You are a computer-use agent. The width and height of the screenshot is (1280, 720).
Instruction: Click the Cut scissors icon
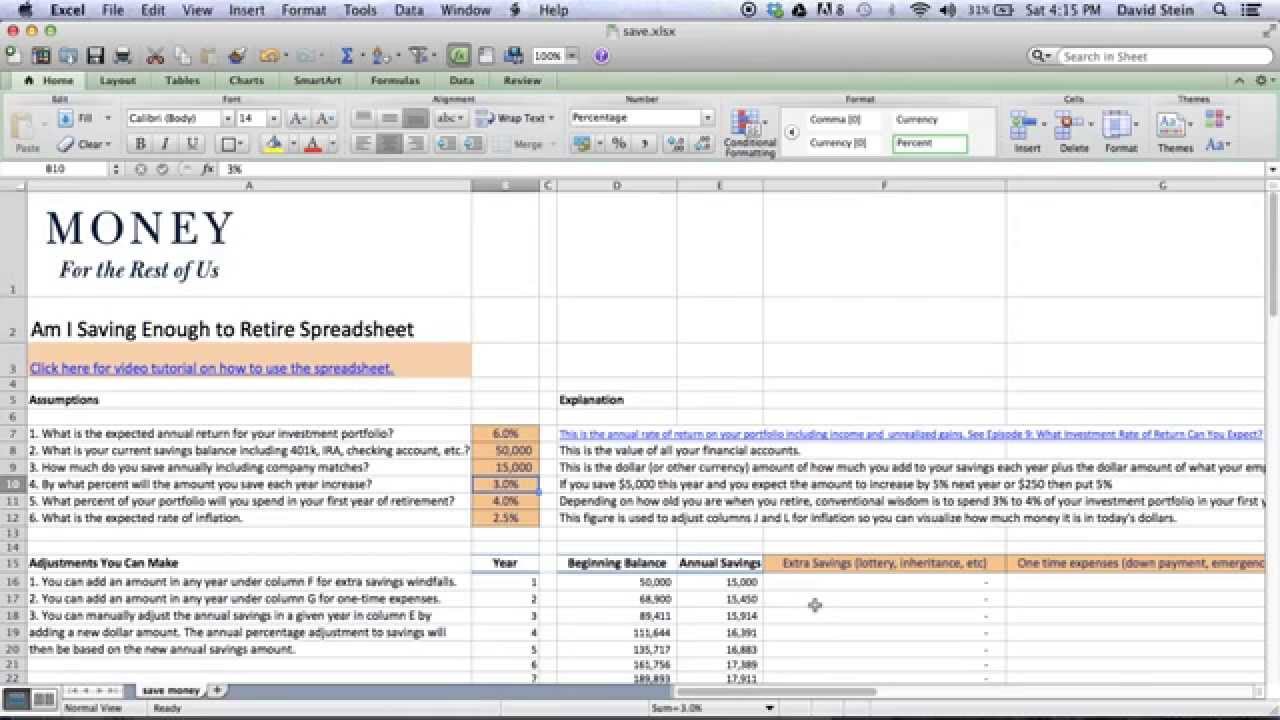pyautogui.click(x=155, y=56)
